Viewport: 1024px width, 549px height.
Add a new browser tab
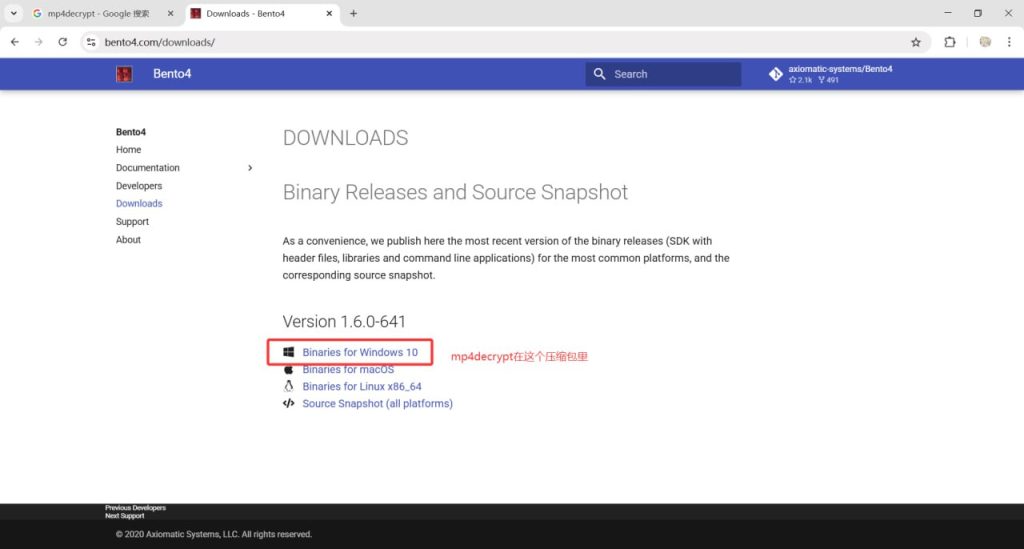(353, 13)
